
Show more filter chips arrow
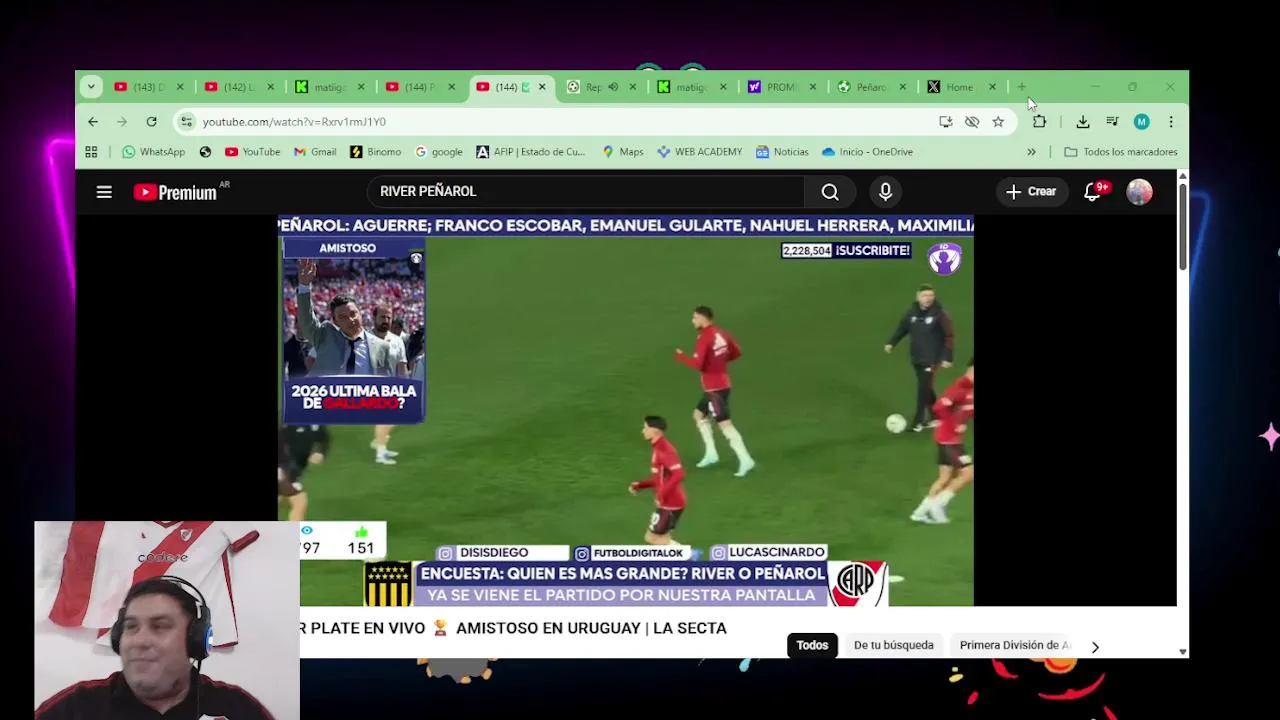pyautogui.click(x=1095, y=646)
